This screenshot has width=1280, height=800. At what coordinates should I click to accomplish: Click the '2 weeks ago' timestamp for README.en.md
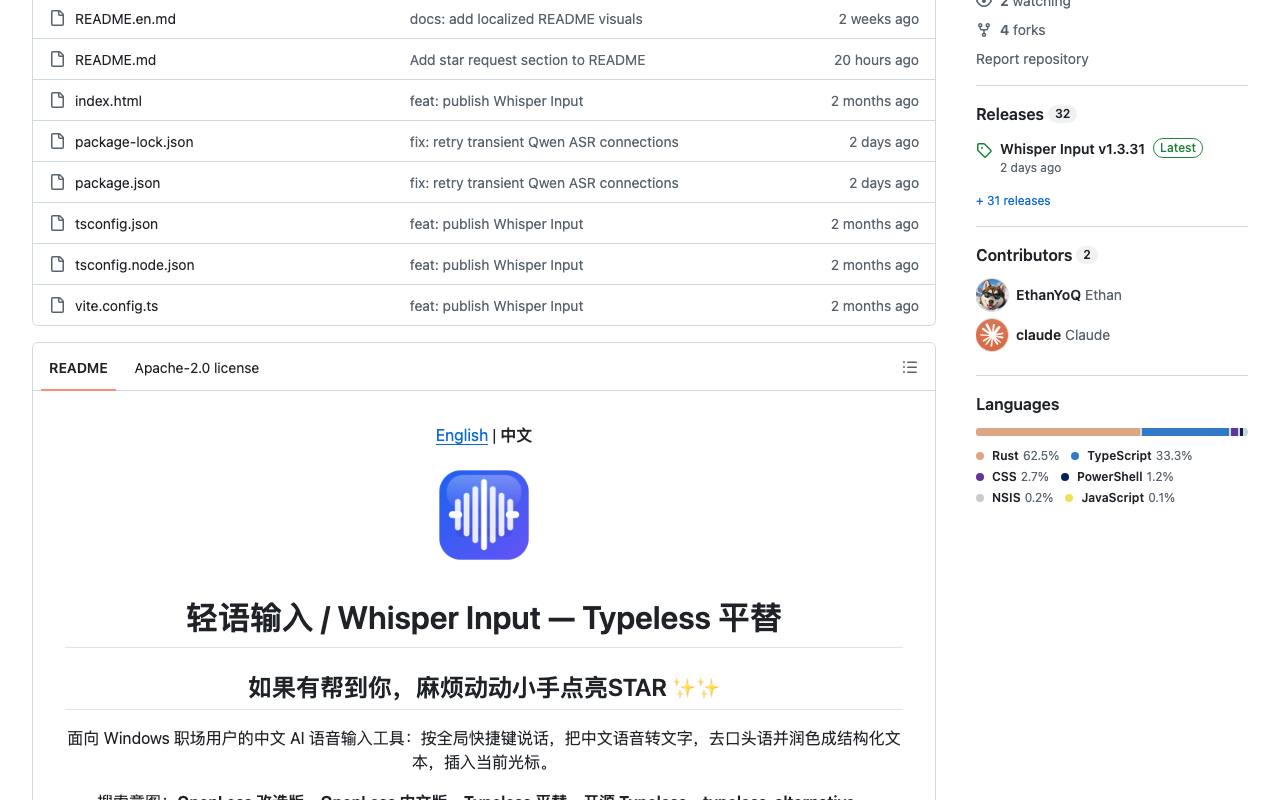tap(878, 19)
